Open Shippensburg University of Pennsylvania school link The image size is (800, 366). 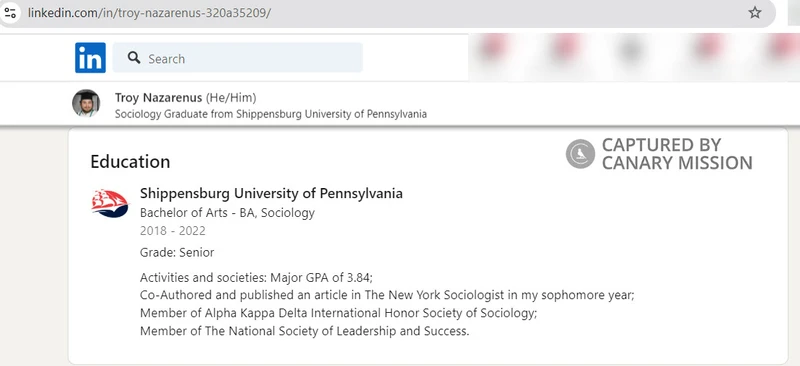pos(271,194)
